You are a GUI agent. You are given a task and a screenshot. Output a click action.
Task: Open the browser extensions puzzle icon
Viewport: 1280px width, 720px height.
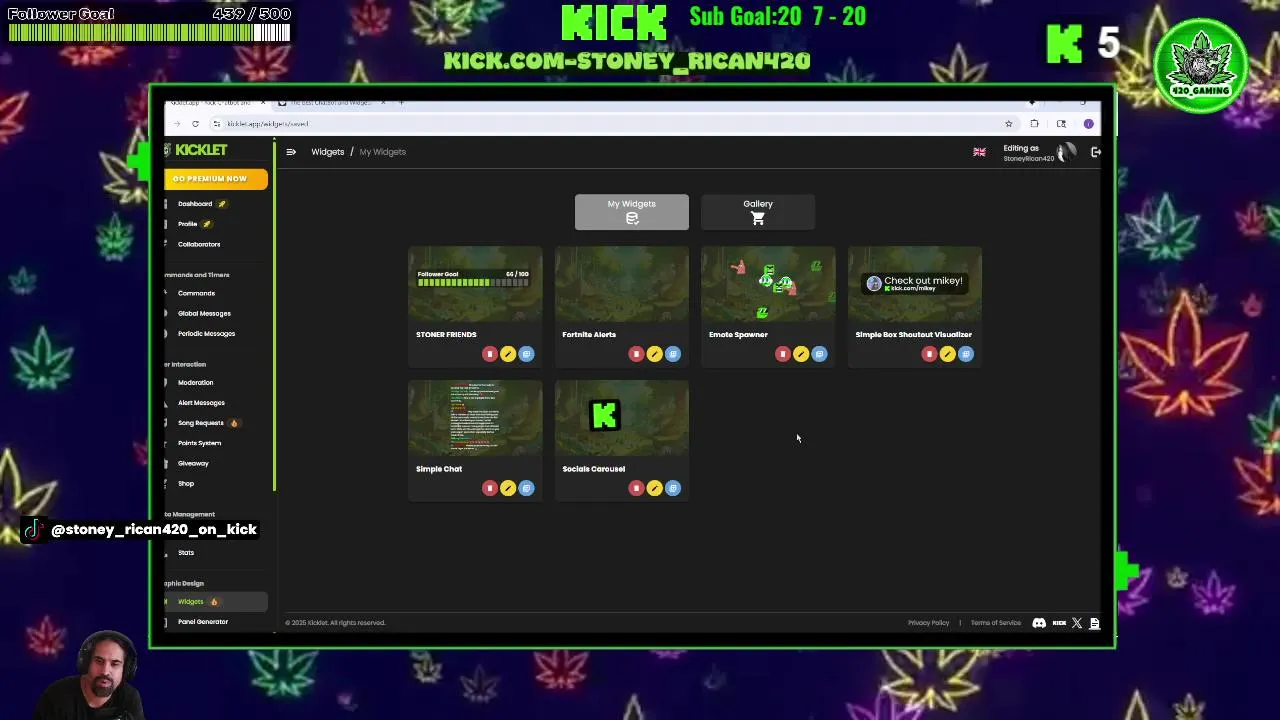[x=1034, y=124]
